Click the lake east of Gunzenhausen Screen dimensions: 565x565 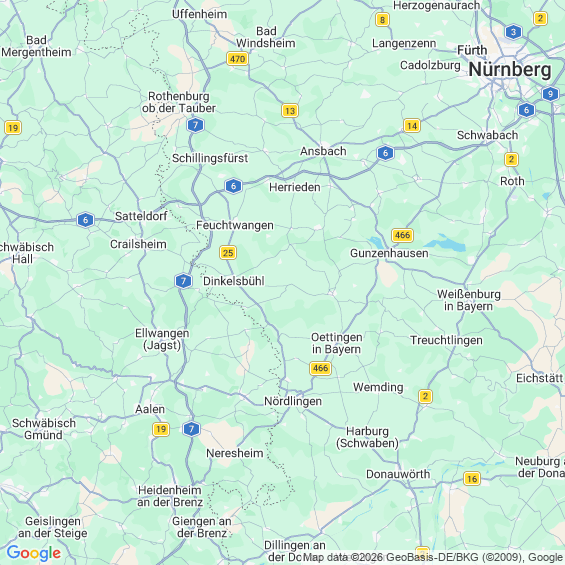click(x=448, y=244)
